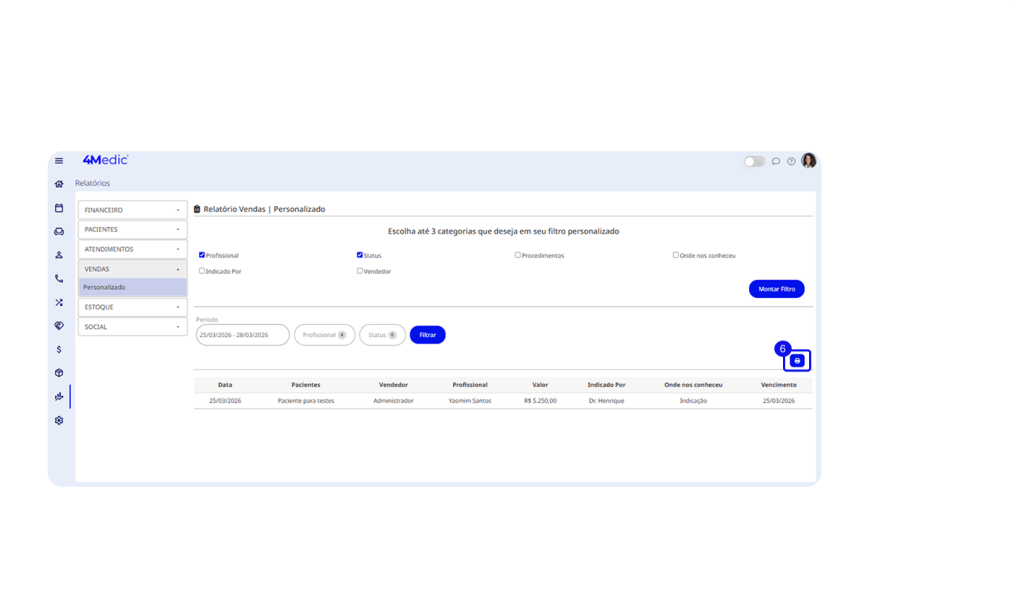Open the settings gear icon in sidebar
The height and width of the screenshot is (598, 1024).
click(59, 420)
